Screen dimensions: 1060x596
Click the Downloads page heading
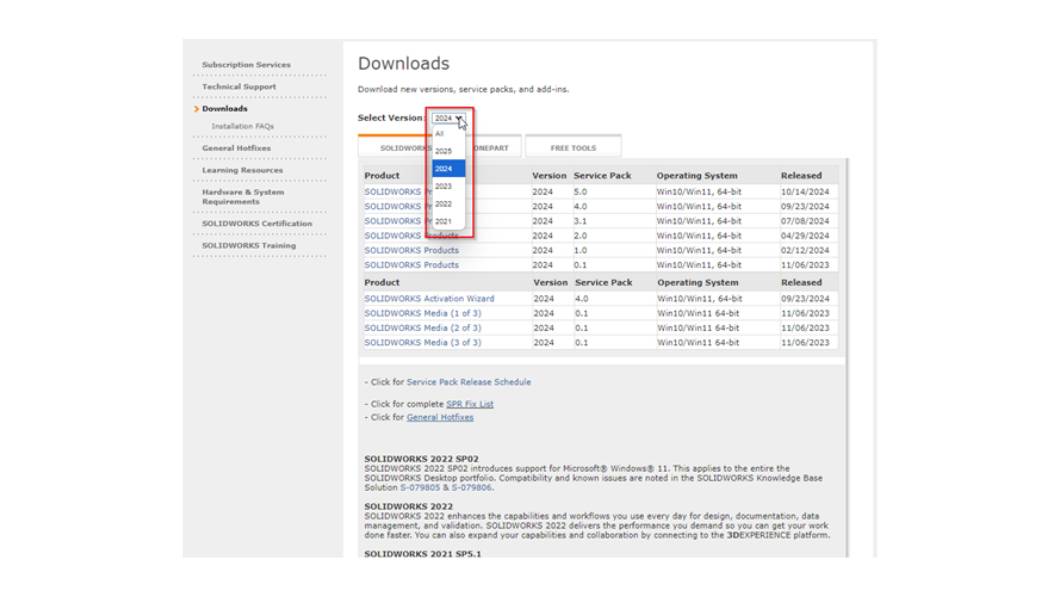[404, 64]
